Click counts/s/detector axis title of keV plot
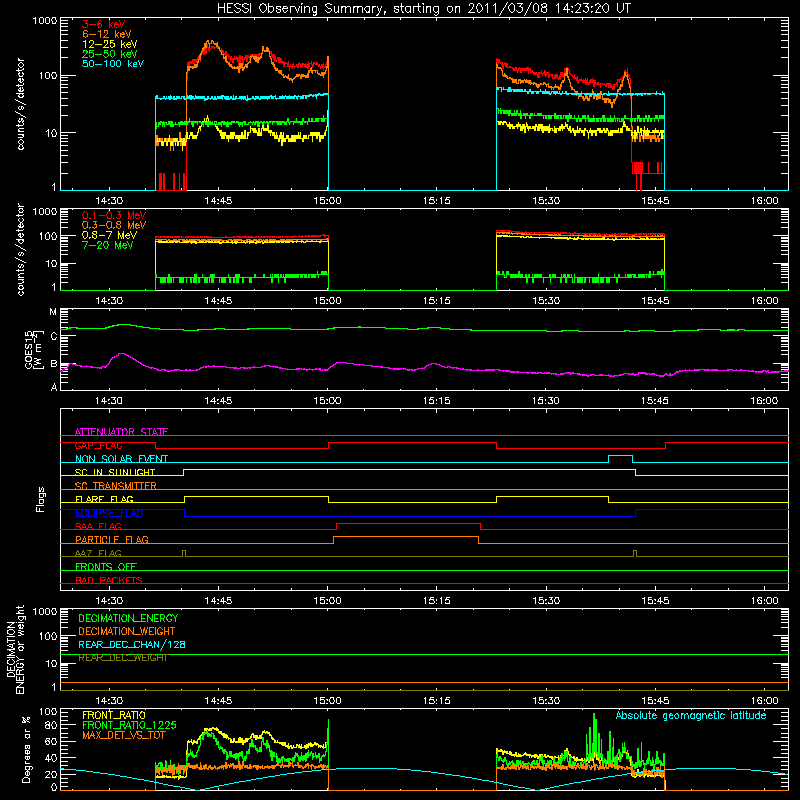Image resolution: width=800 pixels, height=800 pixels. pos(20,104)
